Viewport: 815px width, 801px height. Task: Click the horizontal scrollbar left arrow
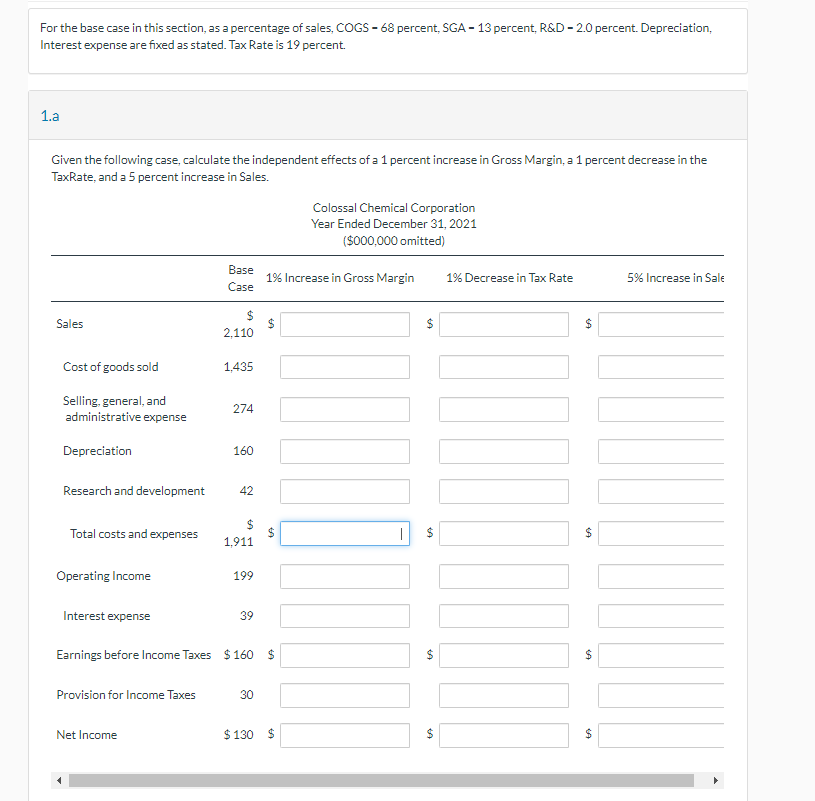click(59, 780)
